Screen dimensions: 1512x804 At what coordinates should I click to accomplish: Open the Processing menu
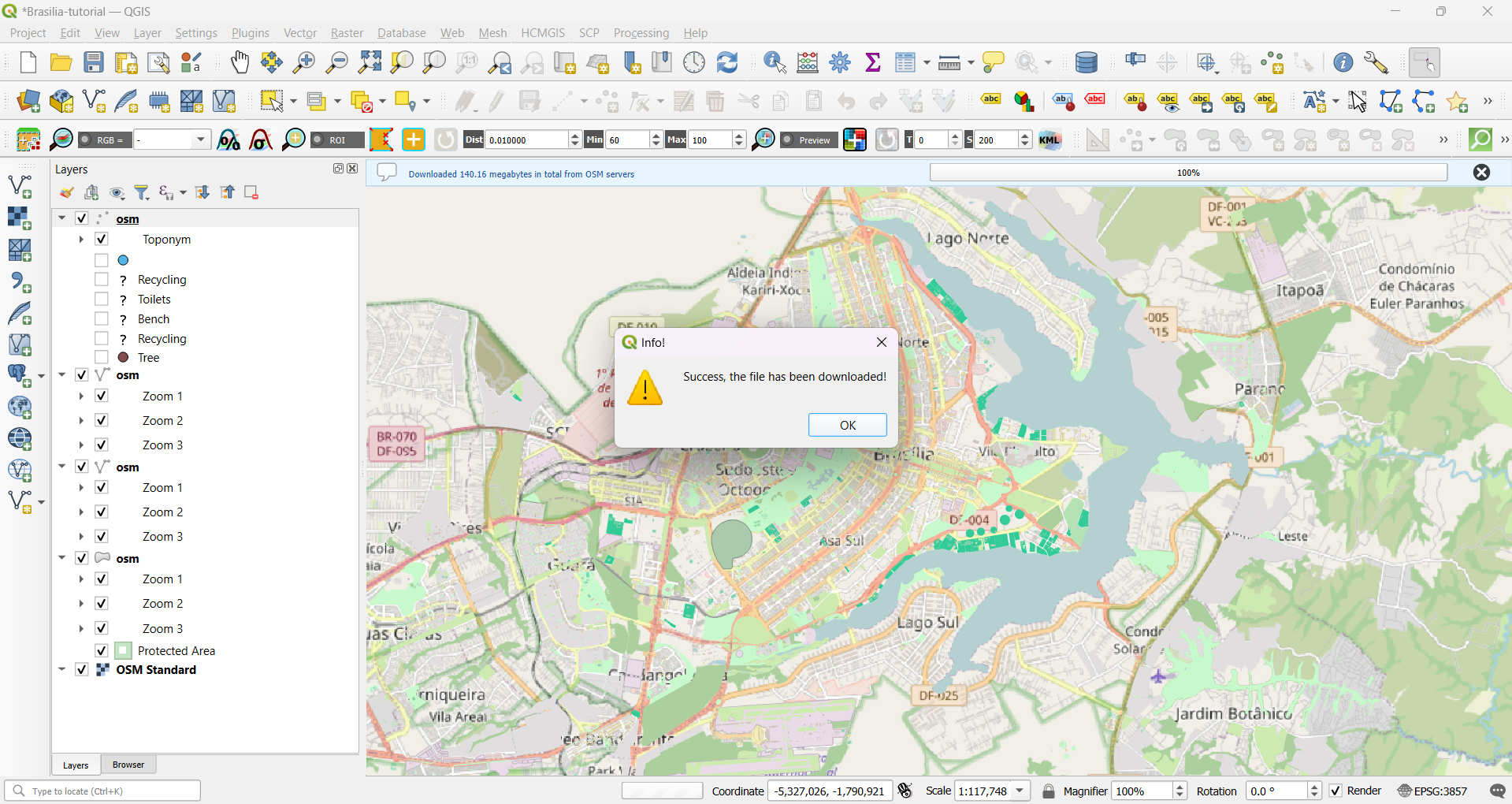[x=641, y=32]
